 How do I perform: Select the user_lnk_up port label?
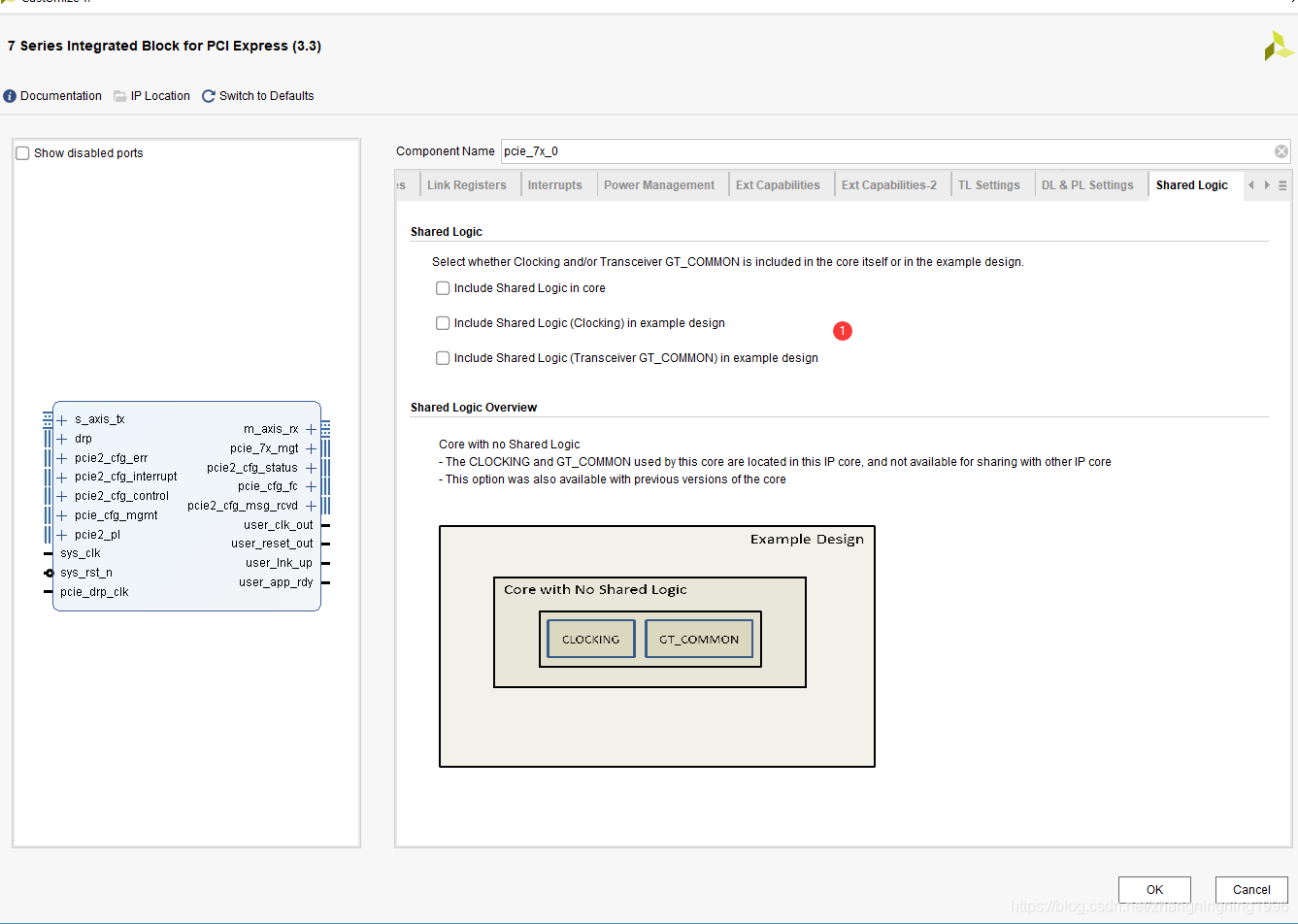coord(280,563)
